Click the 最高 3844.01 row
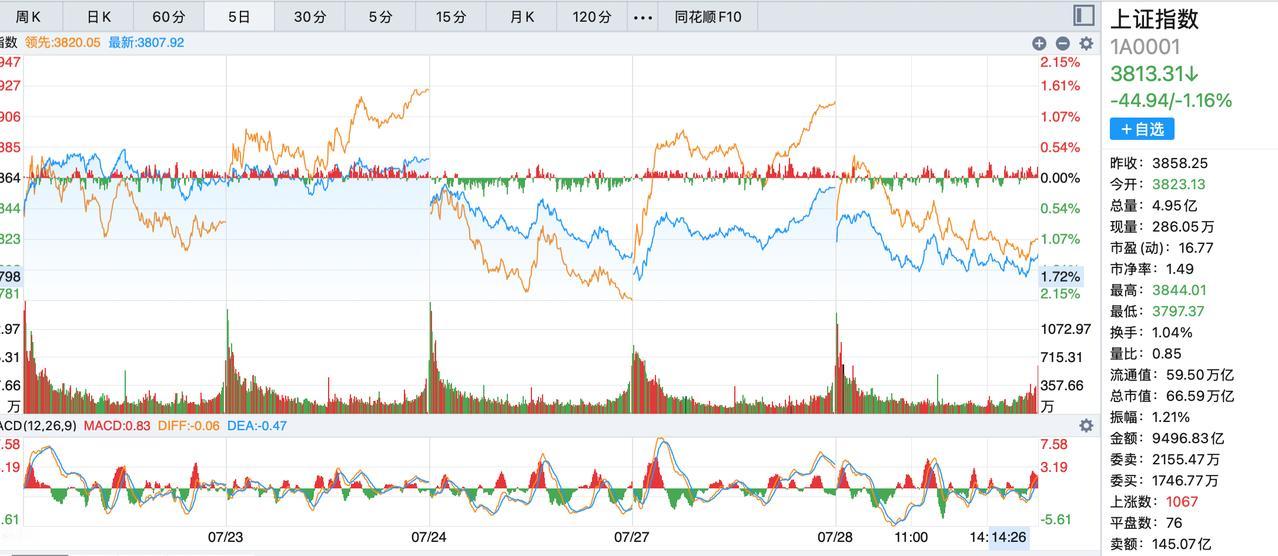 point(1158,290)
